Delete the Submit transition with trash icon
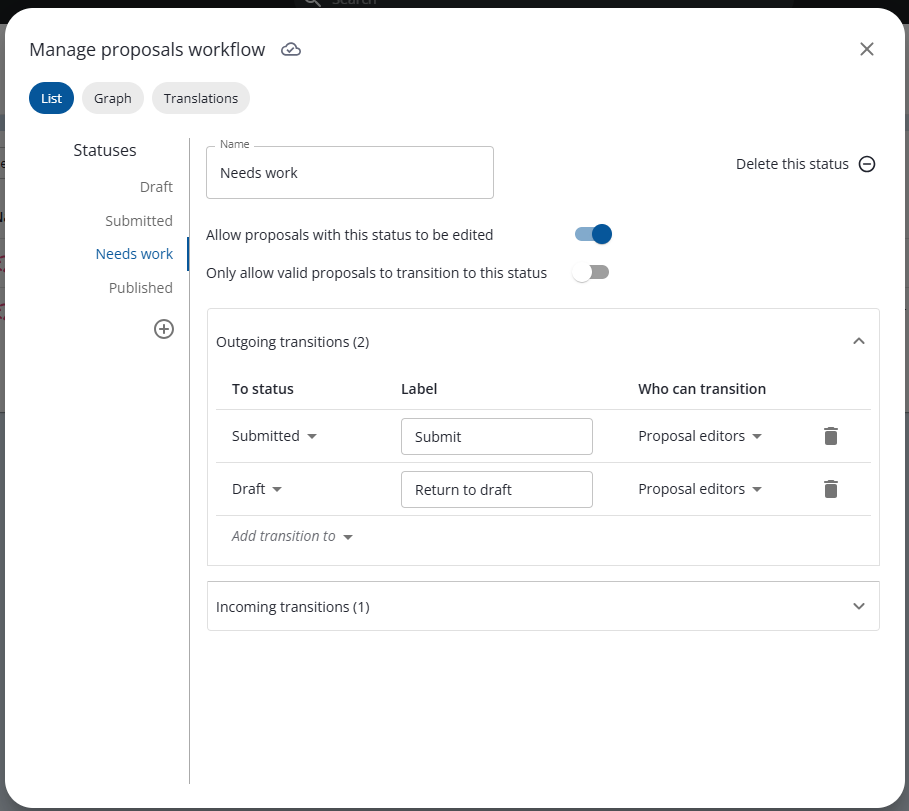Image resolution: width=909 pixels, height=811 pixels. (830, 436)
